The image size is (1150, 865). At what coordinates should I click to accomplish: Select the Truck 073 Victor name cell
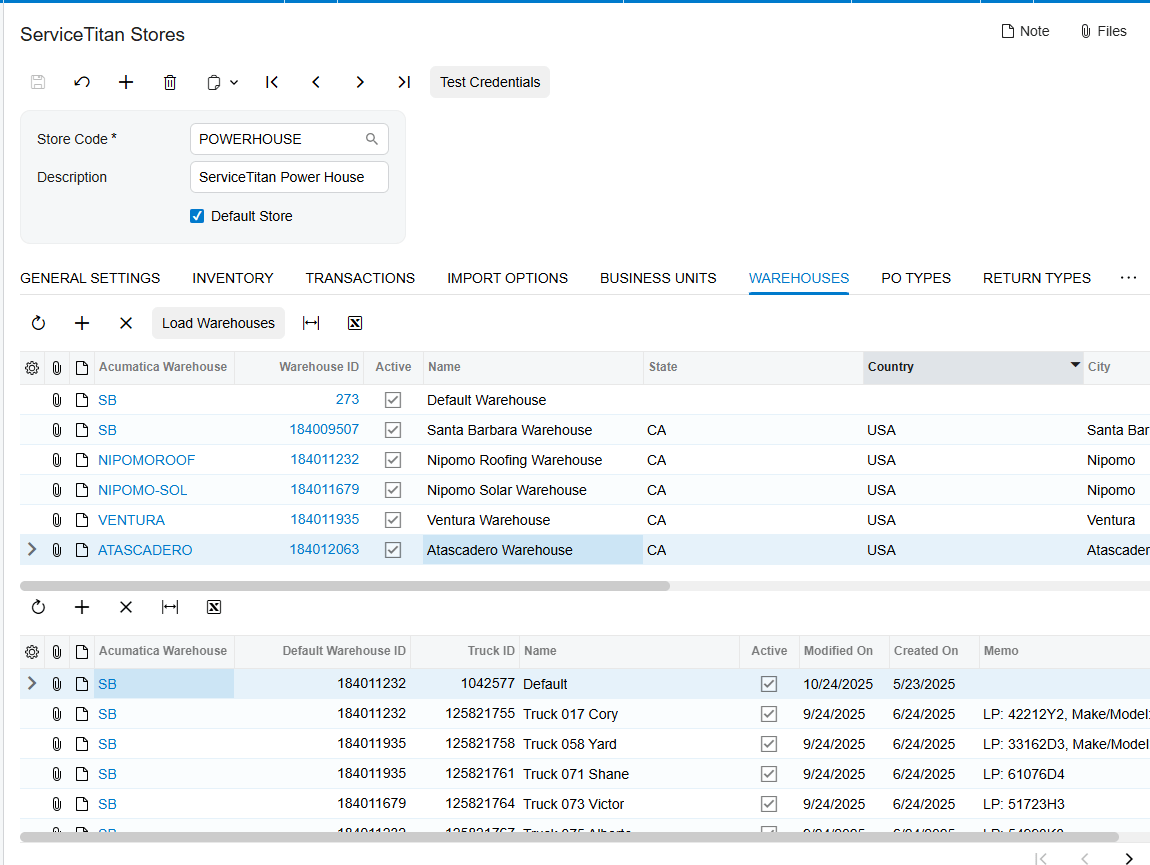[629, 804]
